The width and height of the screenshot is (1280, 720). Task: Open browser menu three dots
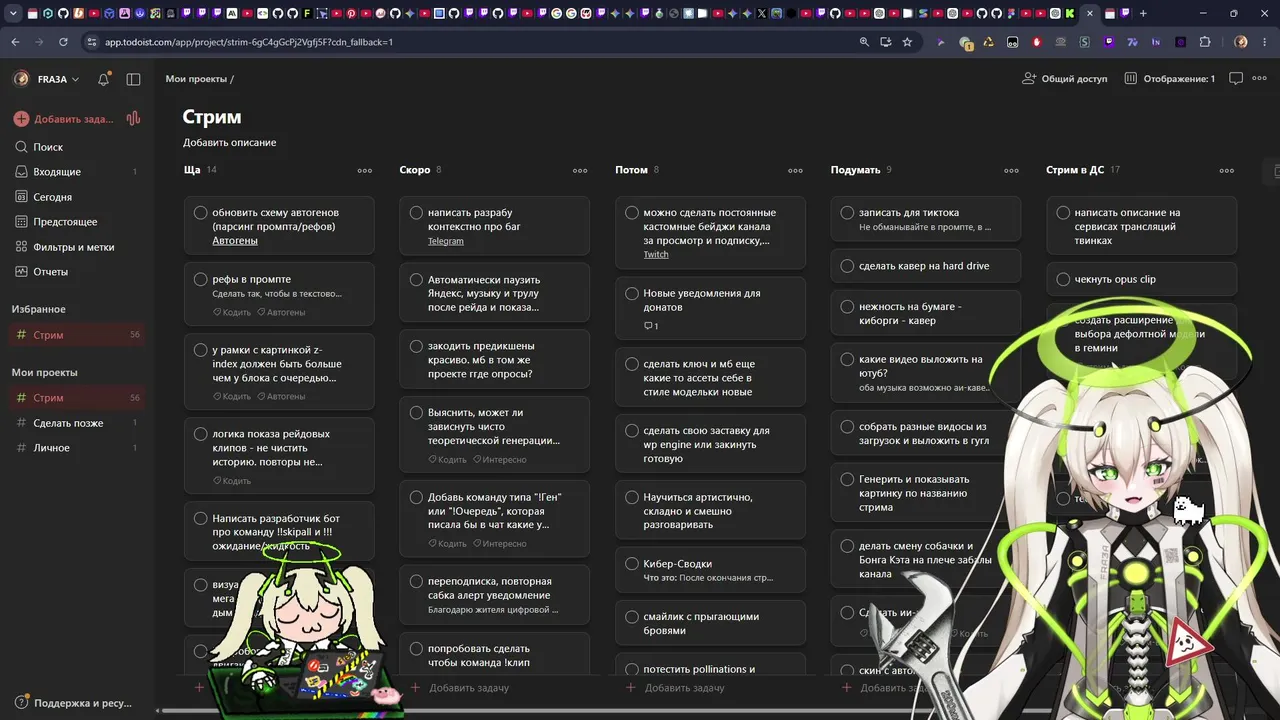click(x=1265, y=42)
